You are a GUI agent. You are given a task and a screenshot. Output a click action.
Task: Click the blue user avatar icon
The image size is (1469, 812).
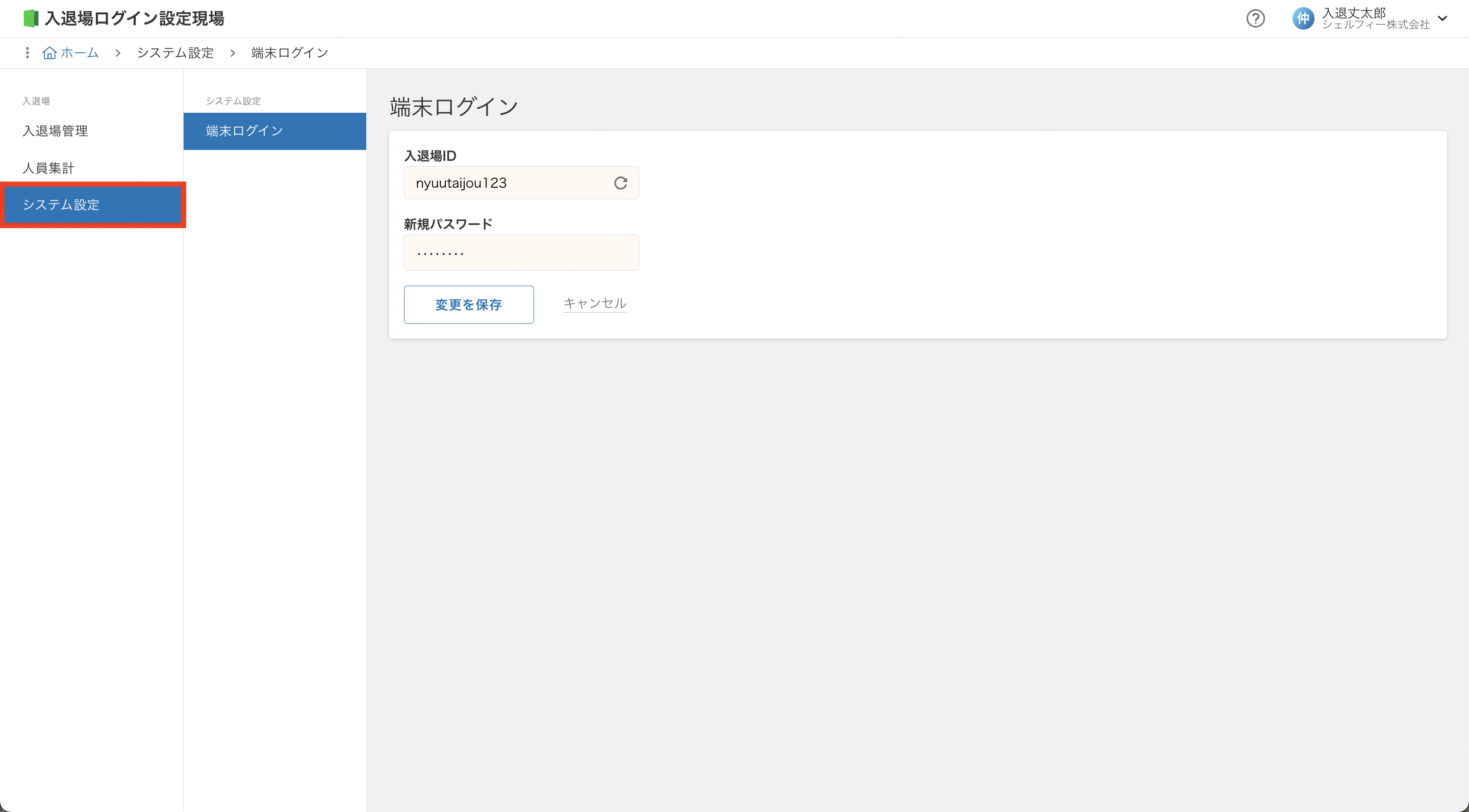1303,18
